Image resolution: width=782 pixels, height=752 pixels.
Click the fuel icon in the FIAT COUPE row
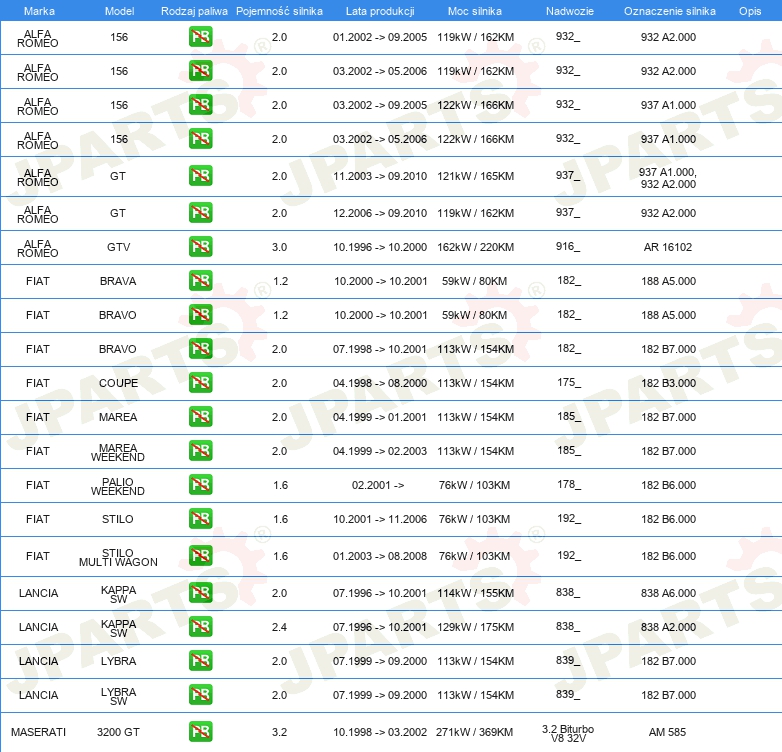point(200,383)
